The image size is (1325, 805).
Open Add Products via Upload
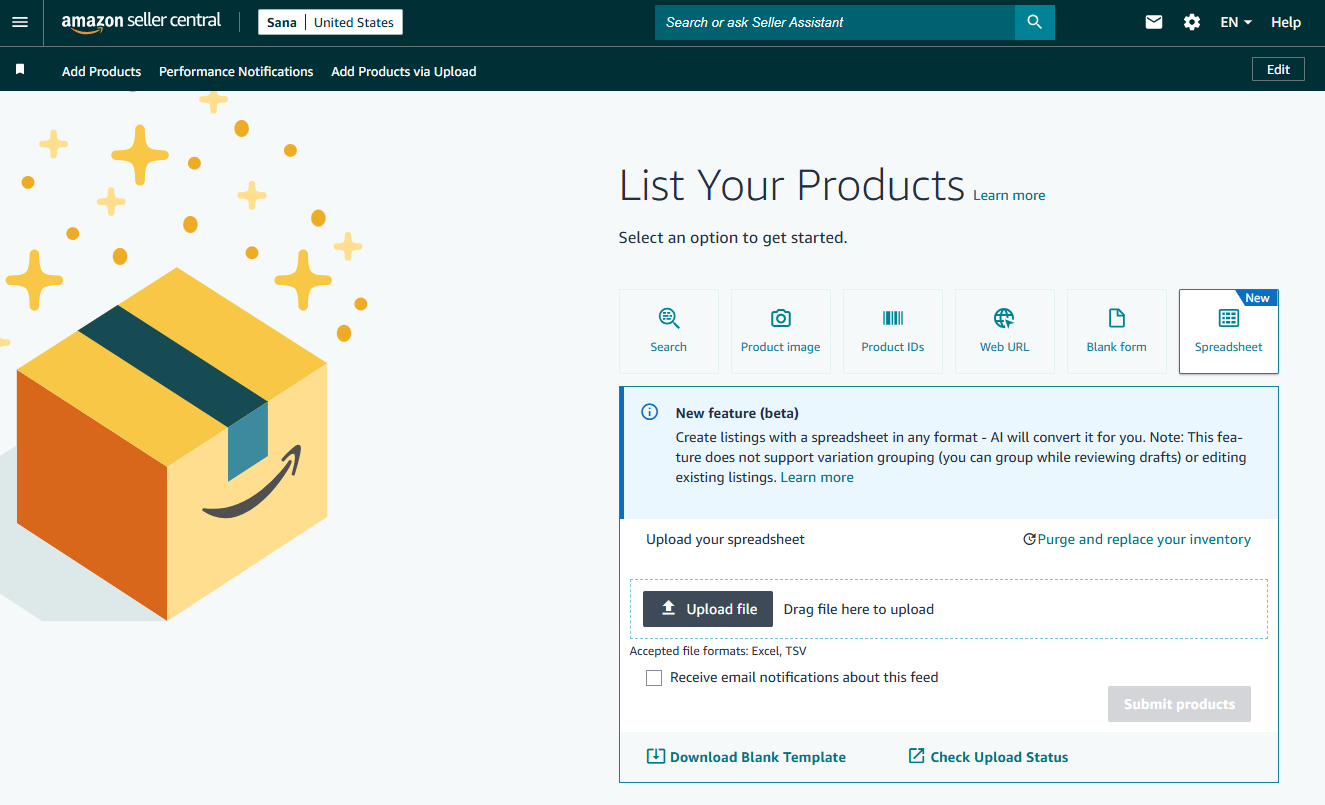tap(403, 71)
